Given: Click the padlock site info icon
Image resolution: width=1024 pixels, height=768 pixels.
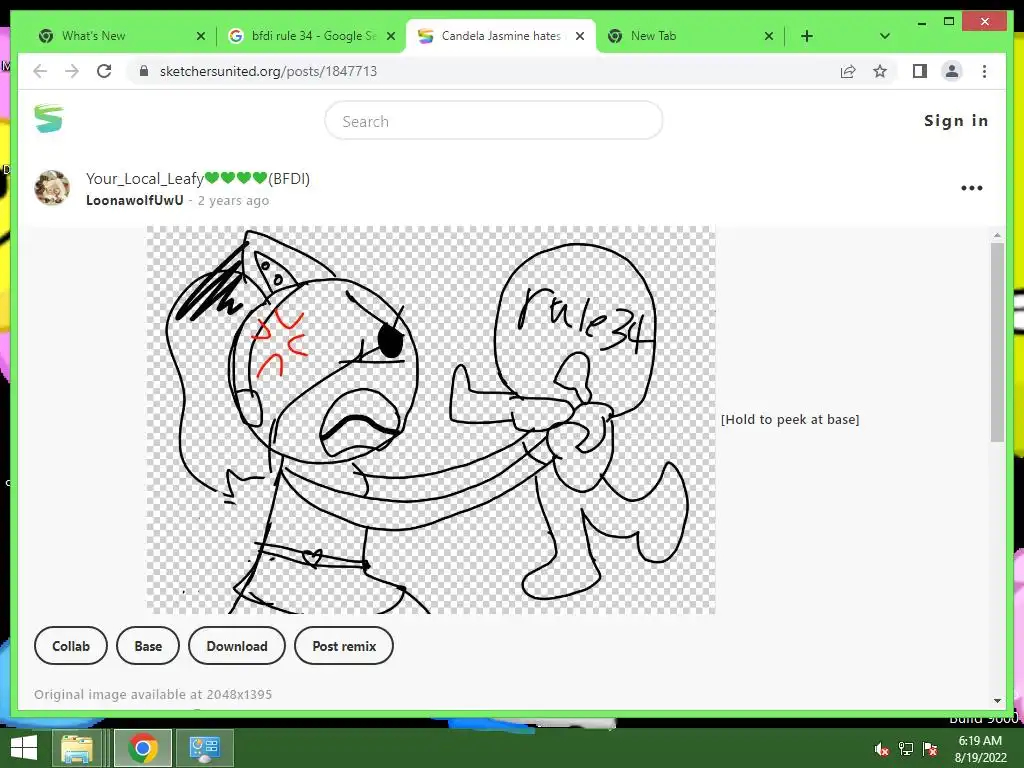Looking at the screenshot, I should pyautogui.click(x=144, y=71).
